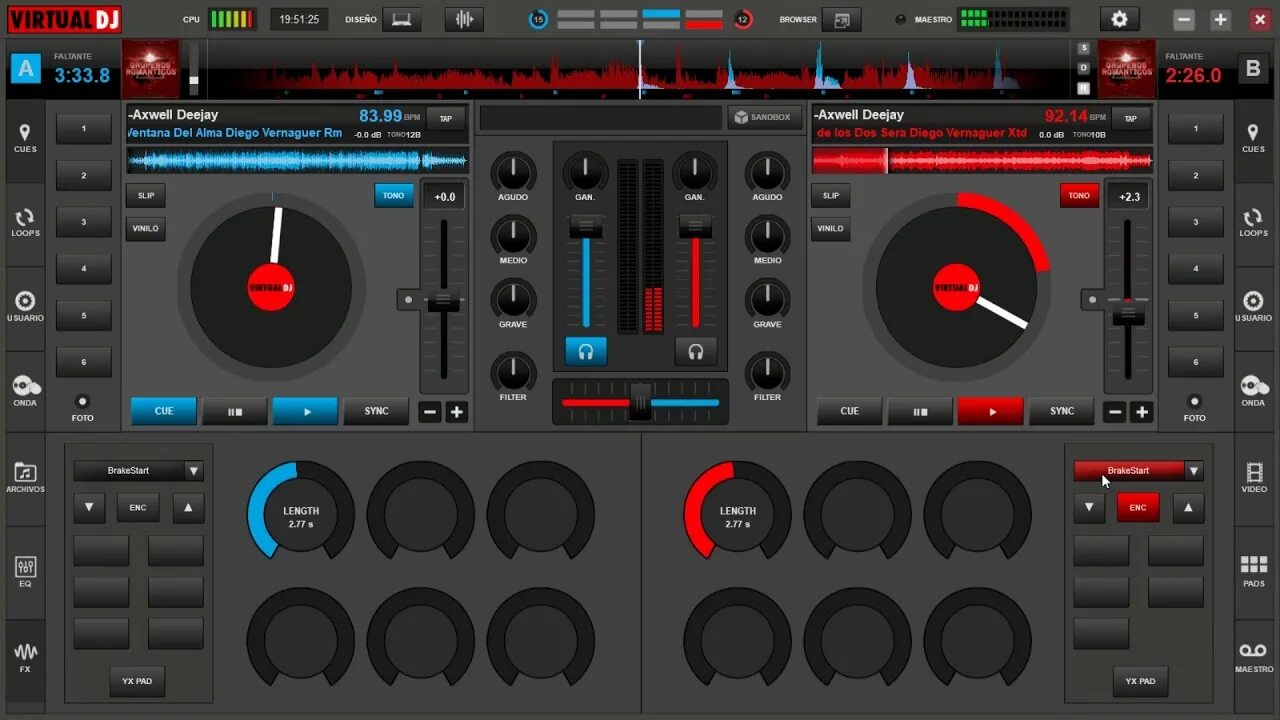Select previous effect on left FX panel
The width and height of the screenshot is (1280, 720).
(x=89, y=507)
